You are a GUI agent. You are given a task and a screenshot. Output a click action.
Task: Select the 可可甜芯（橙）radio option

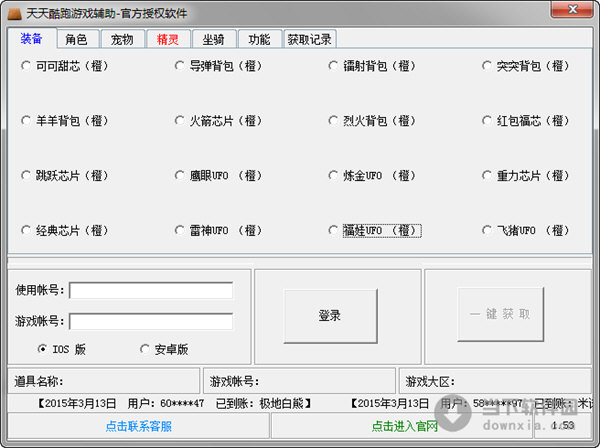coord(26,66)
